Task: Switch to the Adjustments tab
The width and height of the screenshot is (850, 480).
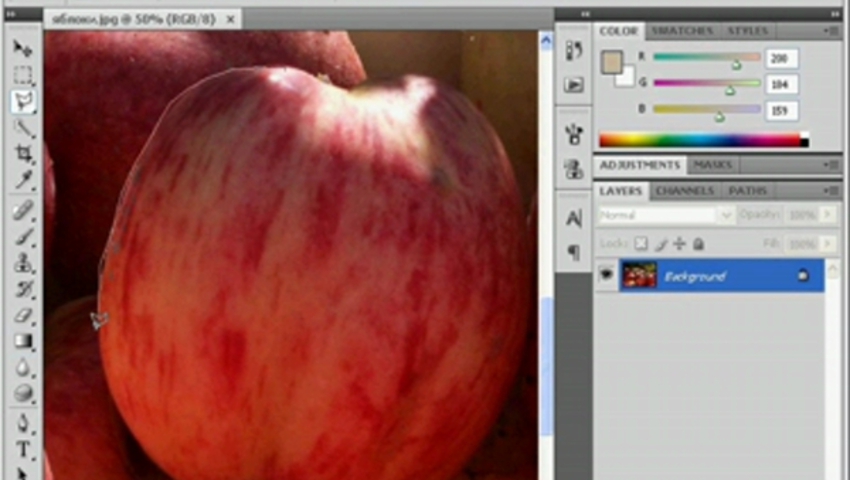Action: point(640,165)
